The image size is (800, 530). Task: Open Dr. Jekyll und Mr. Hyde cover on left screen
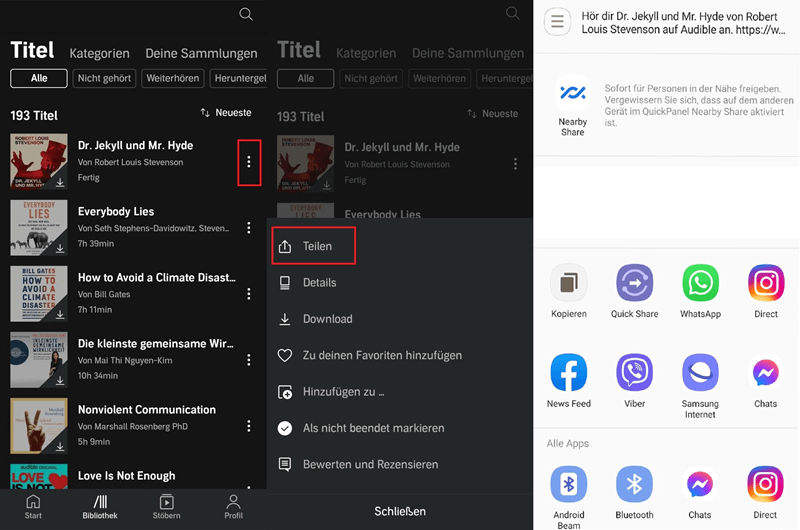pos(39,162)
